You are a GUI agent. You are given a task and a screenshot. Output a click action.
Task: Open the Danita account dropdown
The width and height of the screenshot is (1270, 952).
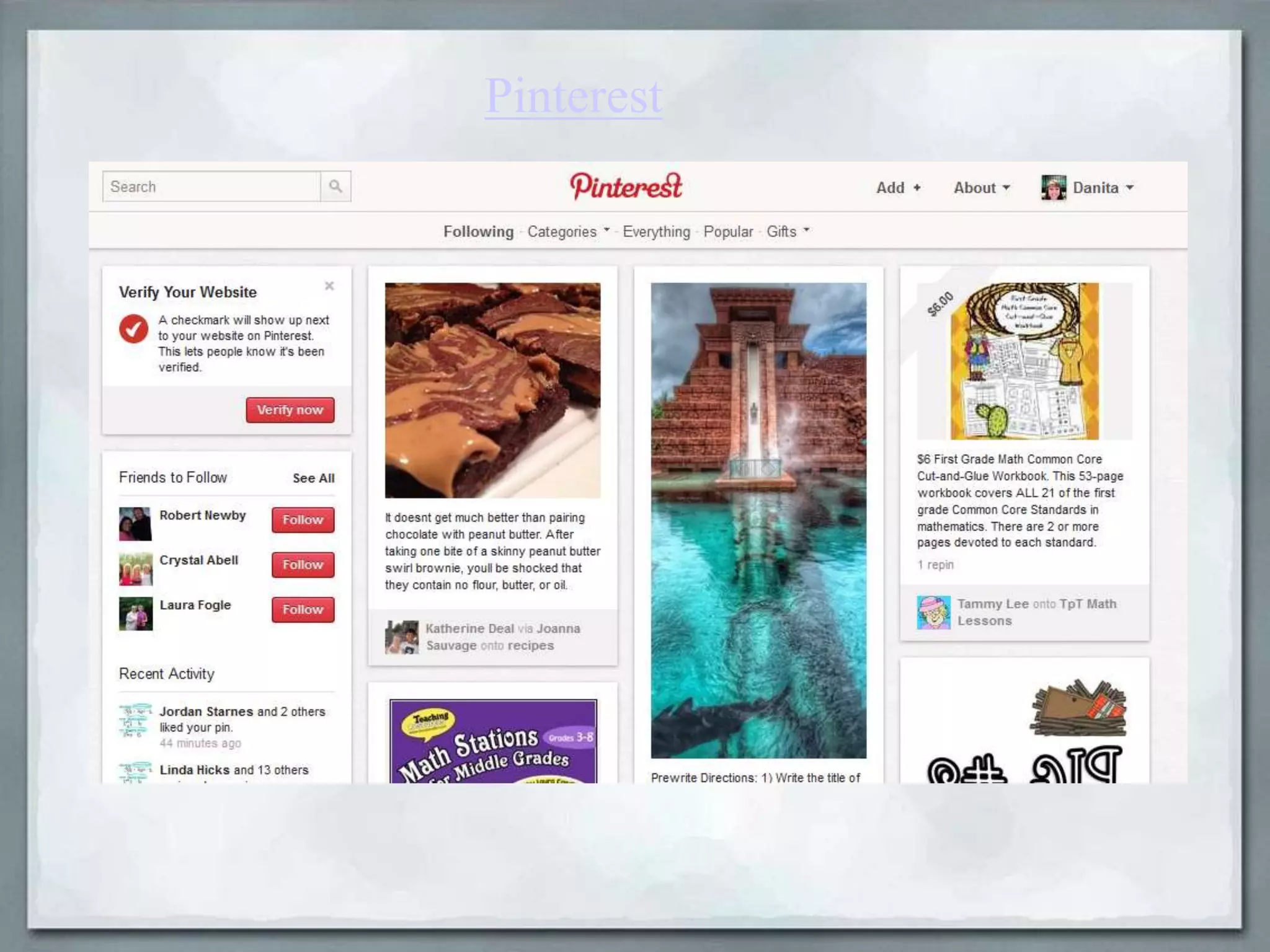click(1103, 188)
